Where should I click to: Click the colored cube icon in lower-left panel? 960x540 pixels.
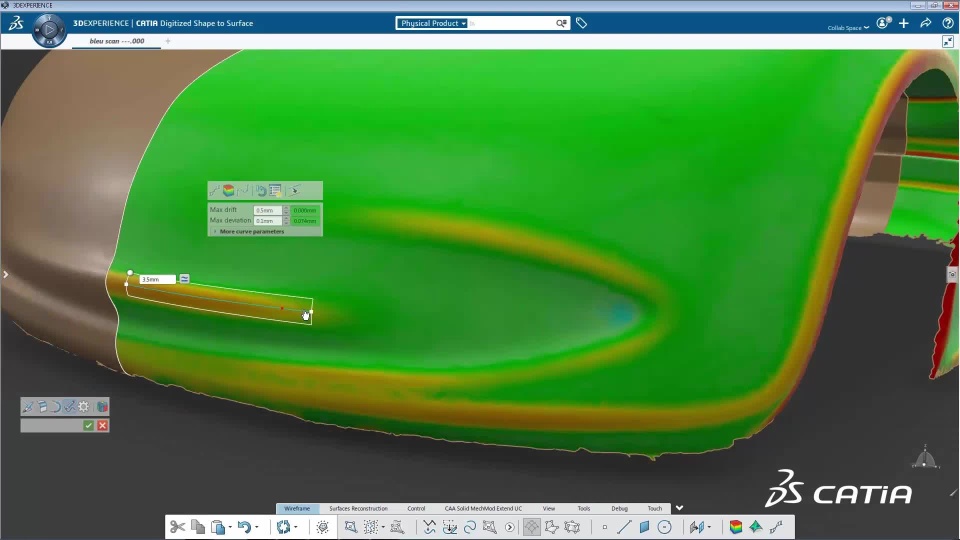tap(102, 407)
